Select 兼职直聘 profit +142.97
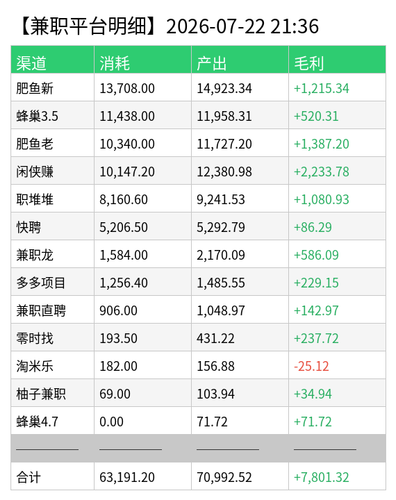The width and height of the screenshot is (396, 500). click(316, 311)
